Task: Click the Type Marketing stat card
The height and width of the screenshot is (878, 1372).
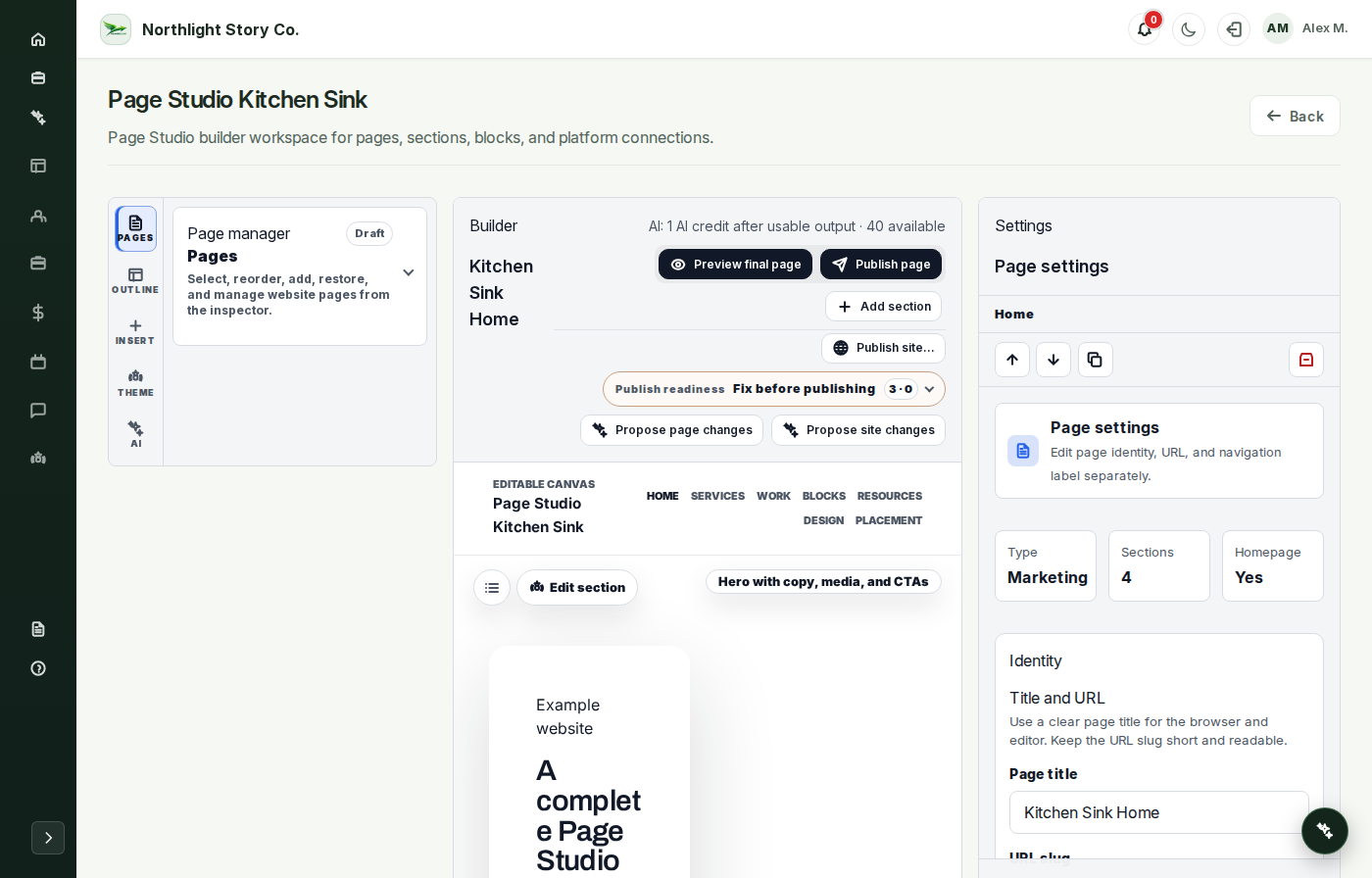Action: [x=1046, y=566]
